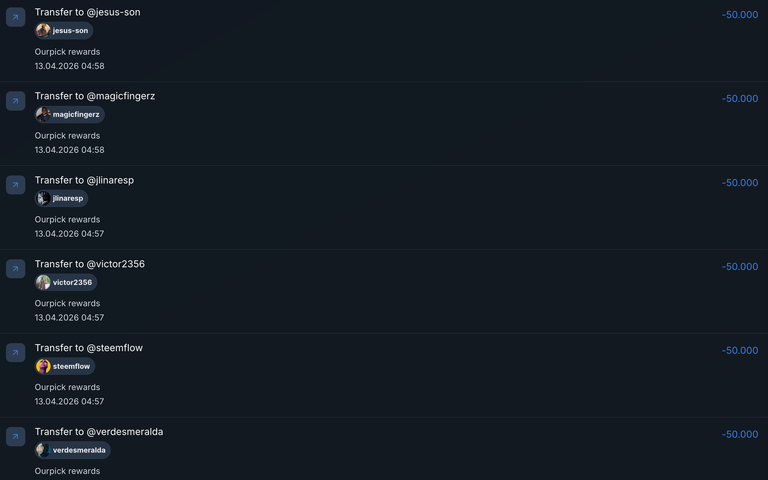Click the "Transfer to @magicfingerz" title
The image size is (768, 480).
(x=95, y=96)
